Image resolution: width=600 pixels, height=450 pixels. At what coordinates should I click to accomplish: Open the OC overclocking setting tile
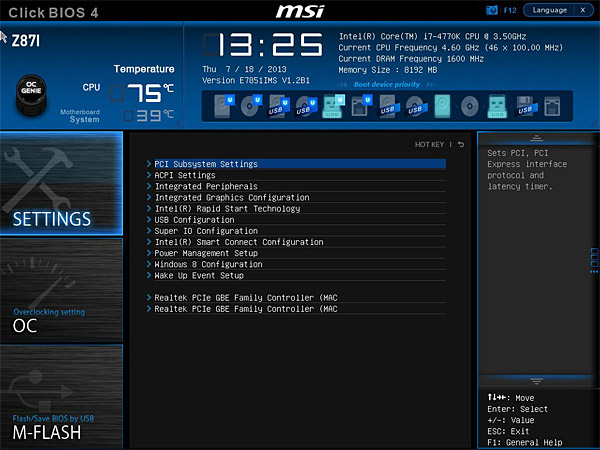(61, 290)
